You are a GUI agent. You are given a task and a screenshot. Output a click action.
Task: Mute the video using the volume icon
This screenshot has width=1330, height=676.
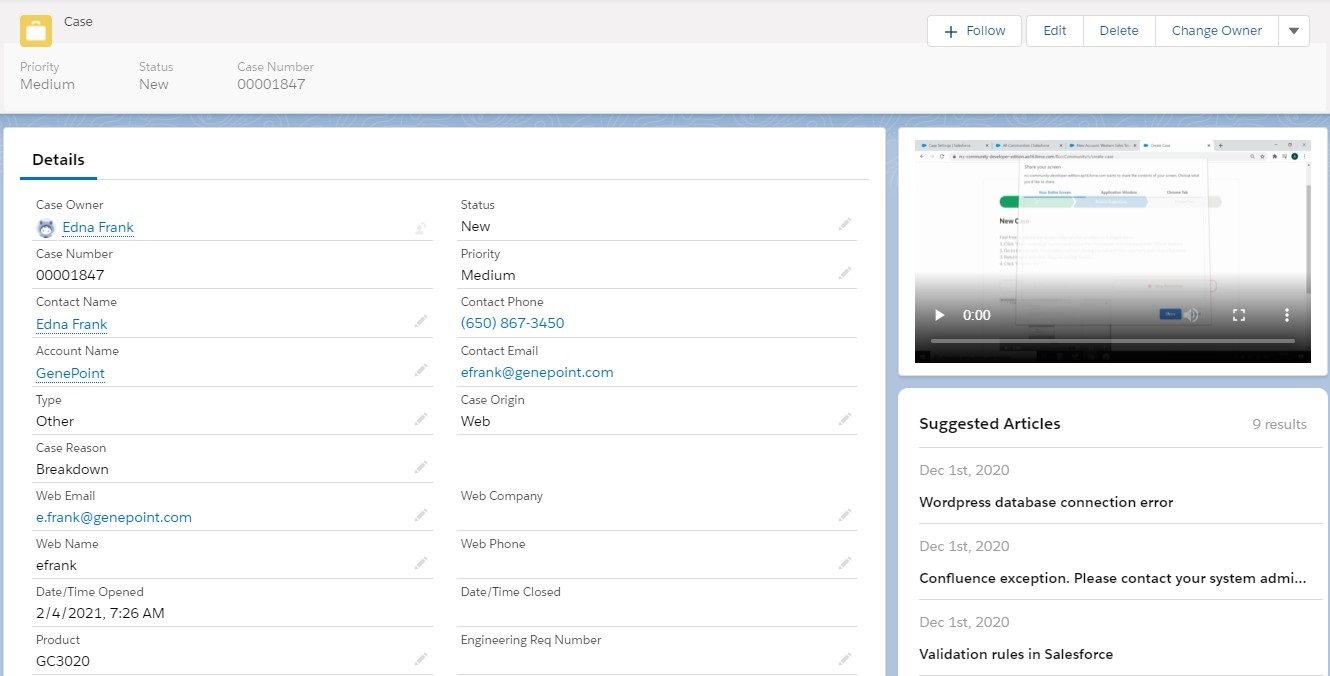[x=1191, y=315]
